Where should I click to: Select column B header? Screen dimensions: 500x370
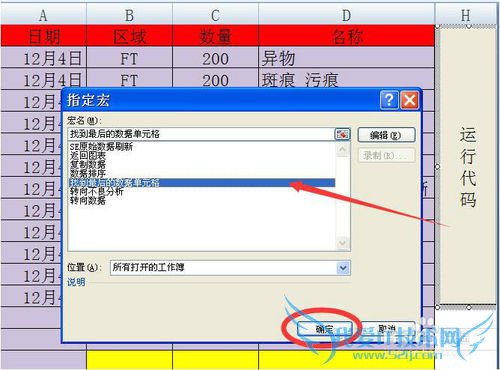pyautogui.click(x=129, y=15)
